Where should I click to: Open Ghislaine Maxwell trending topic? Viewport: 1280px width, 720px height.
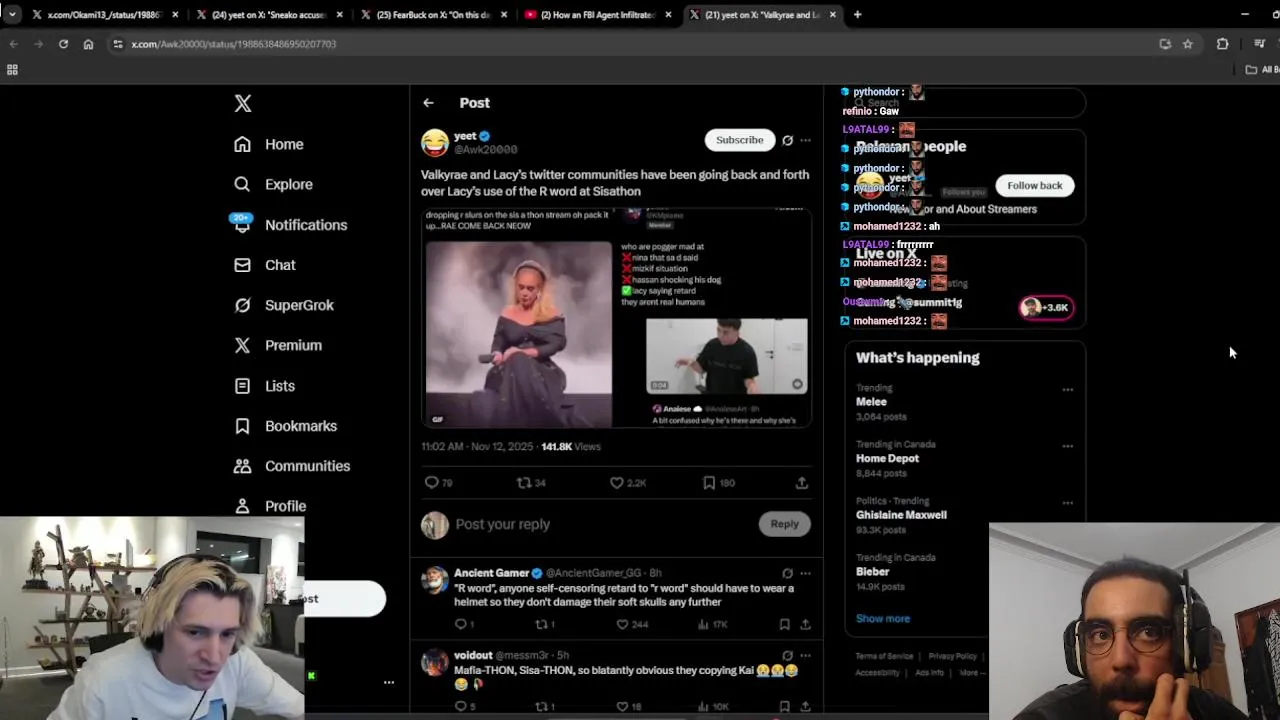point(901,515)
